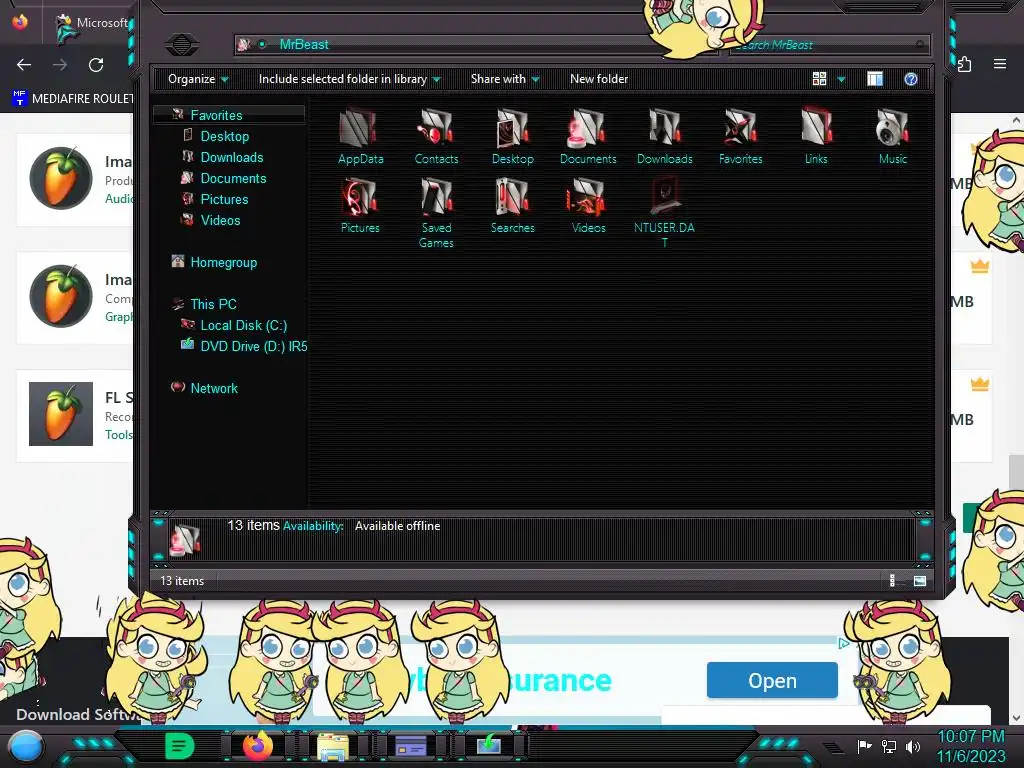Image resolution: width=1024 pixels, height=768 pixels.
Task: Select the Desktop folder in file pane
Action: pos(513,136)
